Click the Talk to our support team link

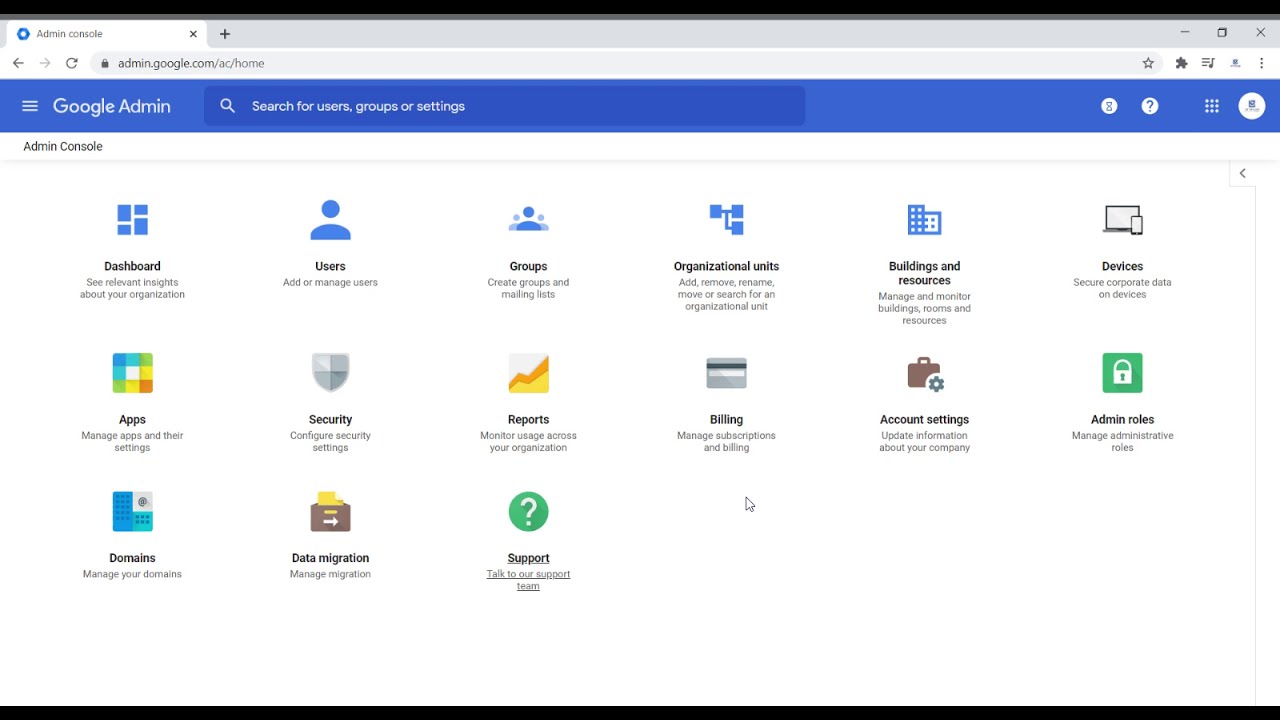coord(528,580)
